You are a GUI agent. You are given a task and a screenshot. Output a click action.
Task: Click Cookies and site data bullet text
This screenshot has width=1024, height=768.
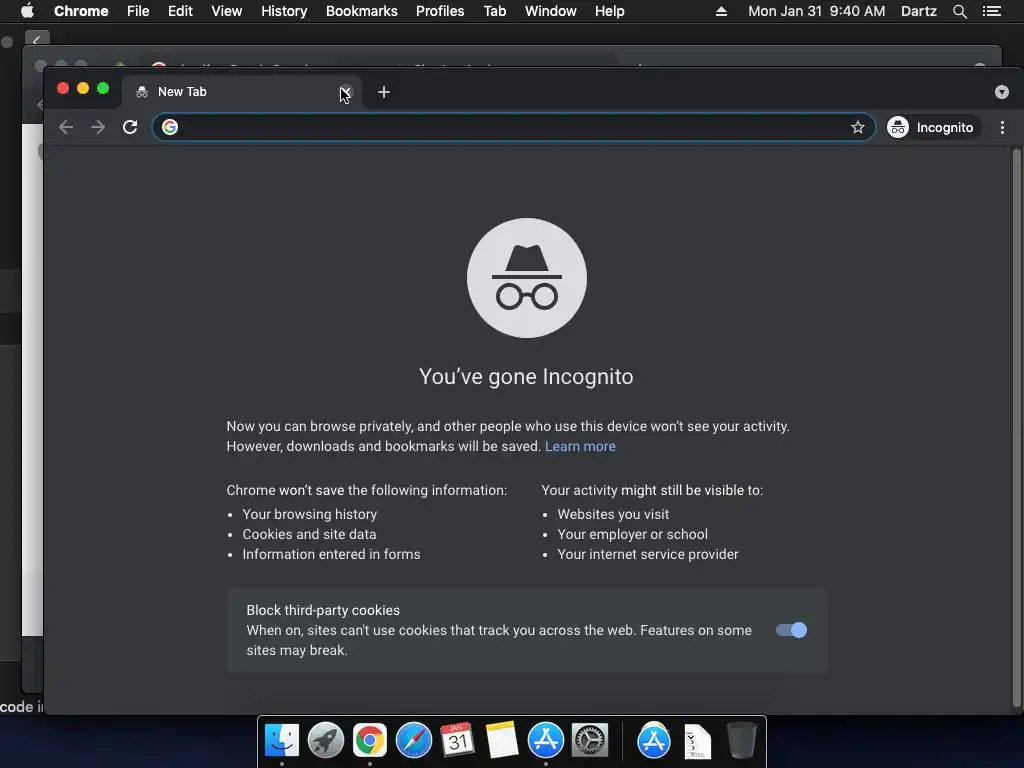(x=310, y=534)
